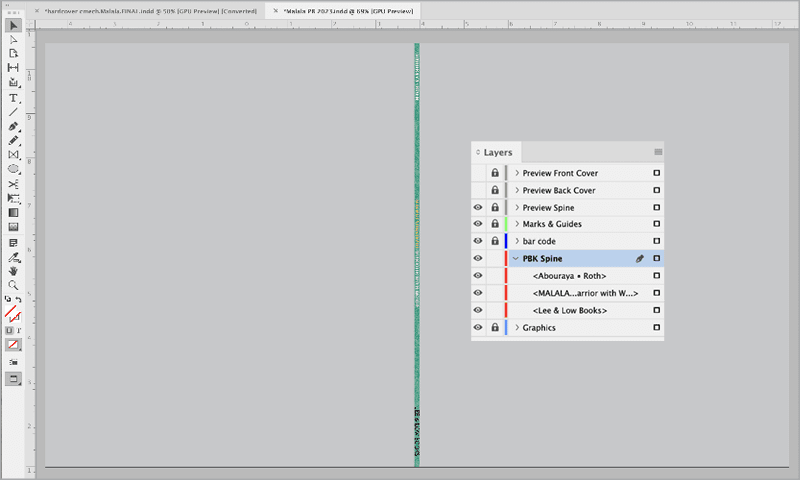This screenshot has height=480, width=800.
Task: Expand the Graphics layer
Action: (x=517, y=327)
